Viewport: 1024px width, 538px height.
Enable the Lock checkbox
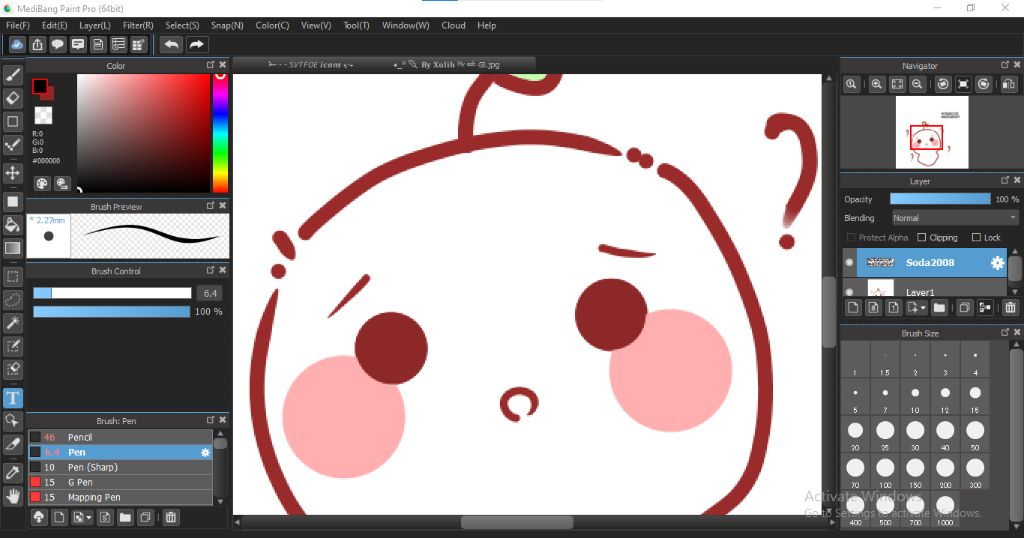point(976,237)
